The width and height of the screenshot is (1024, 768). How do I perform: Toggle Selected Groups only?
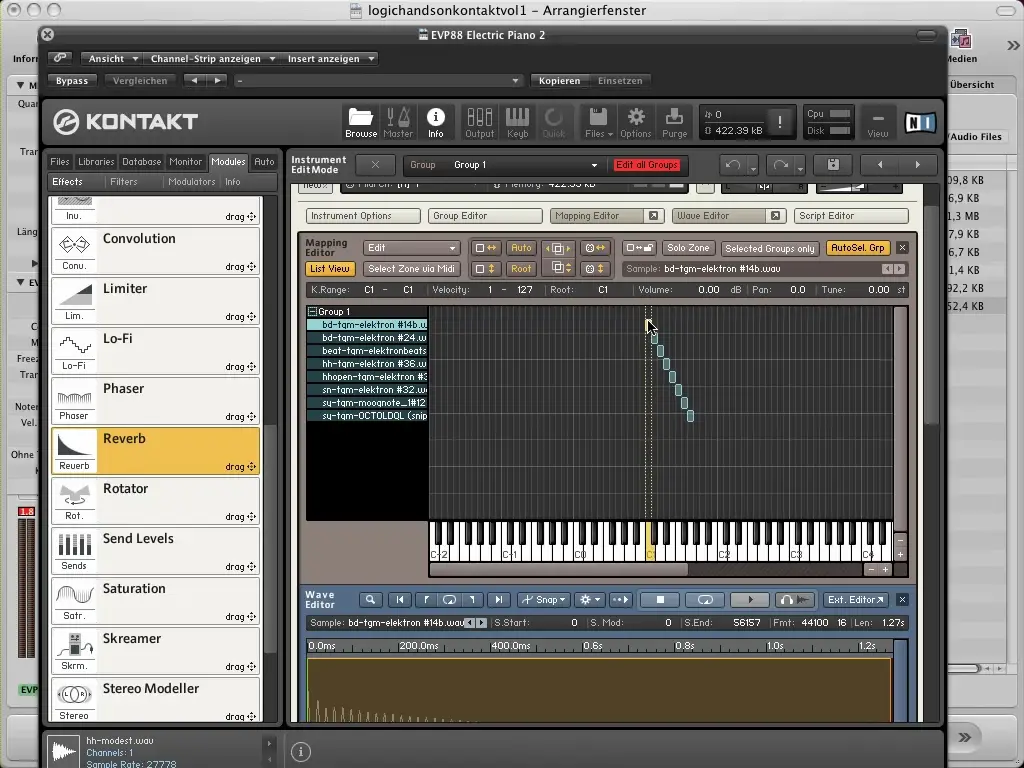coord(769,248)
